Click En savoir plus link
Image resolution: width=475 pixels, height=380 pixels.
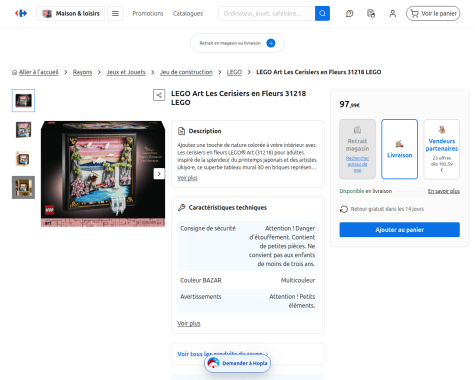444,191
